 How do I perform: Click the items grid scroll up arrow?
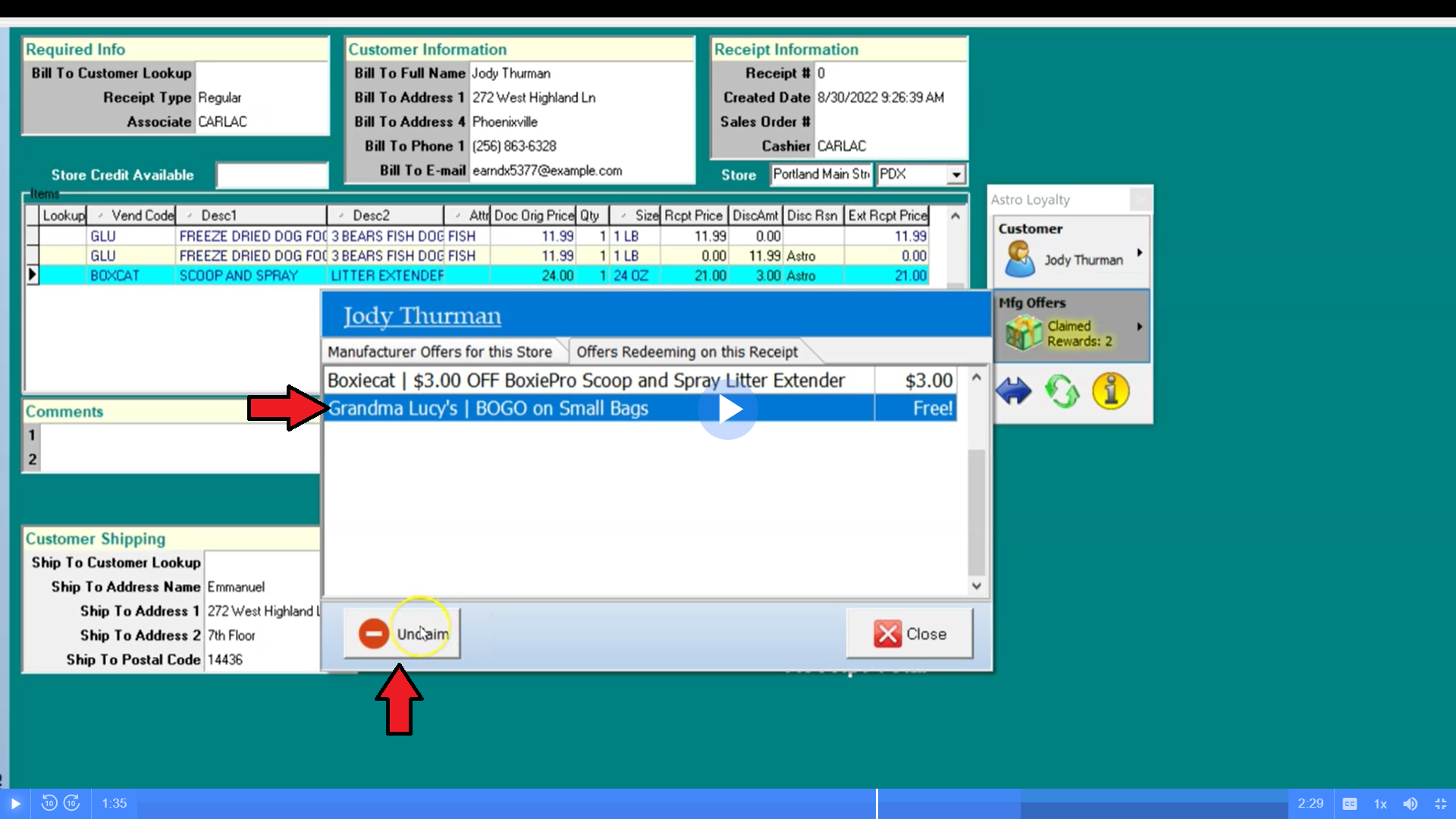(955, 216)
